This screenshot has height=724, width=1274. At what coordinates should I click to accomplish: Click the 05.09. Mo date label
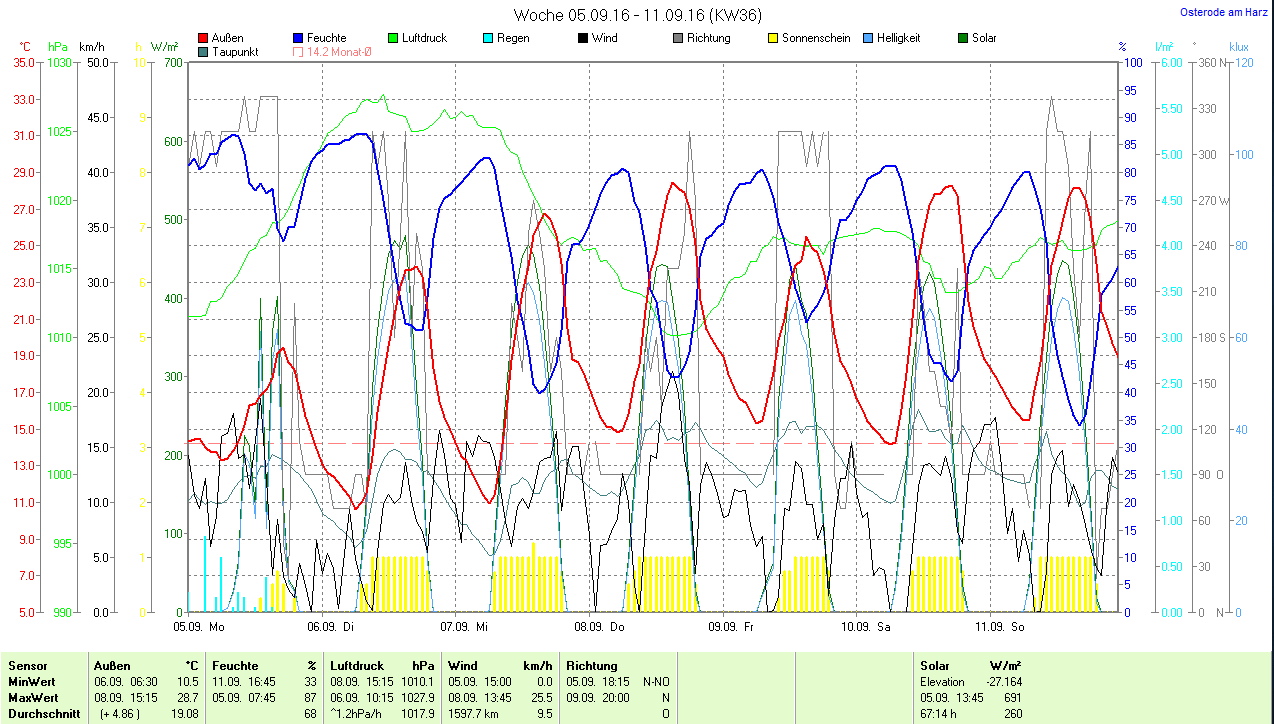pyautogui.click(x=198, y=627)
